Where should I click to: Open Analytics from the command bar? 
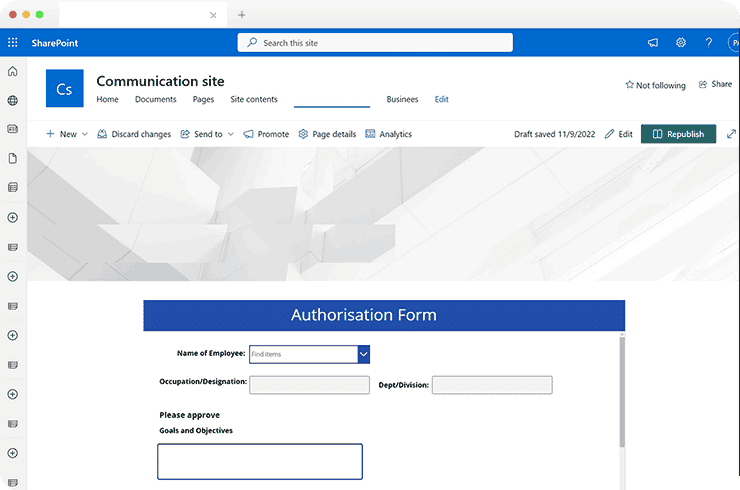pos(388,134)
